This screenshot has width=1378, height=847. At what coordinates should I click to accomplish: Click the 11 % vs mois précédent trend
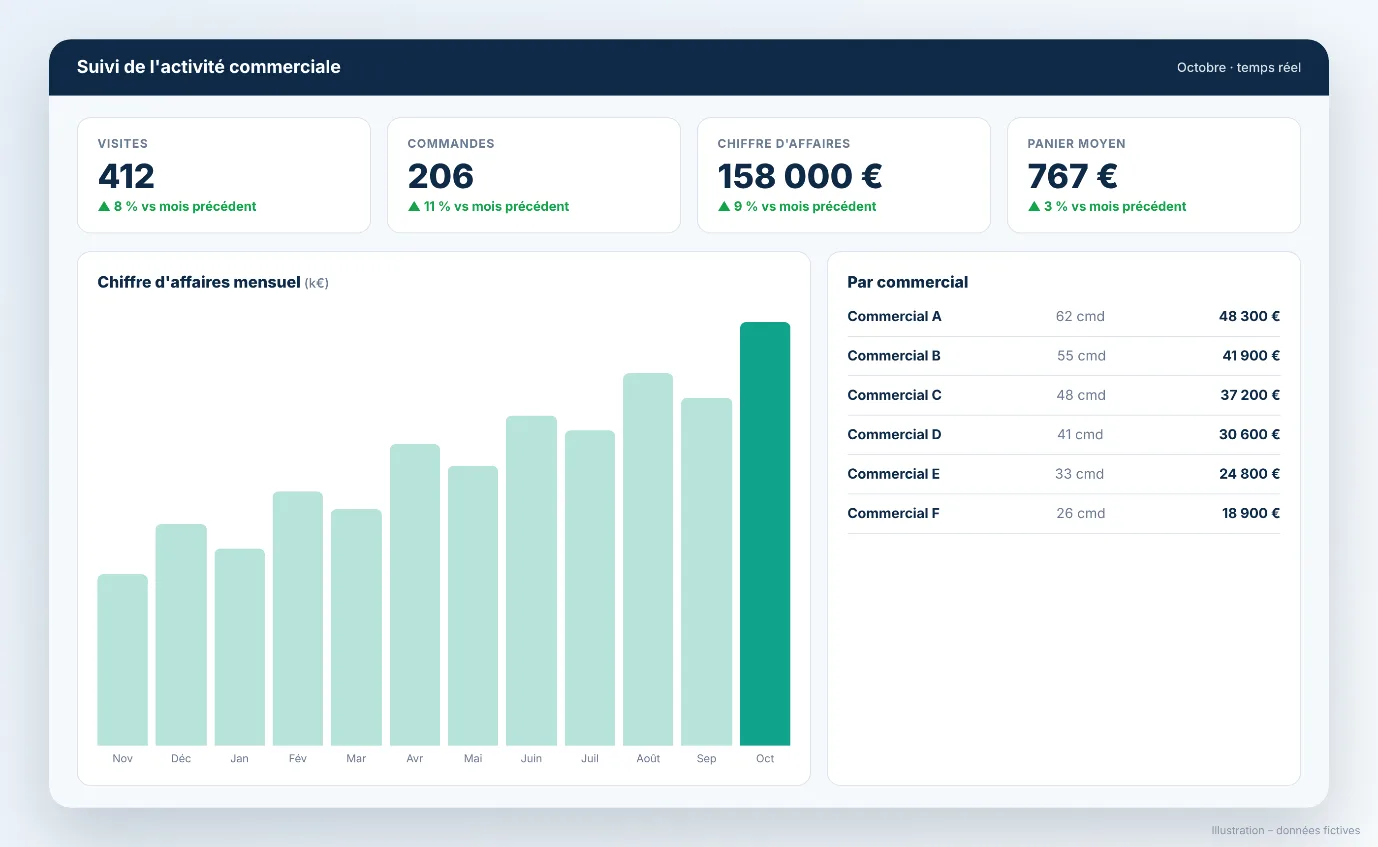point(488,207)
